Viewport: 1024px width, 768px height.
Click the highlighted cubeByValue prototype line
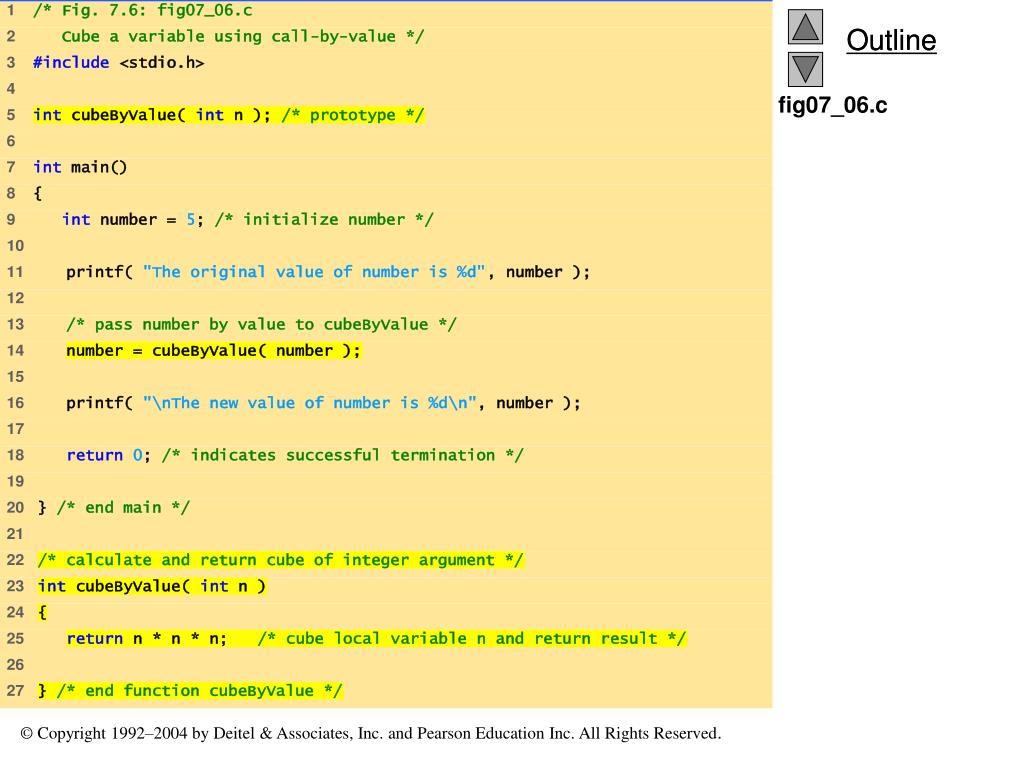tap(229, 115)
